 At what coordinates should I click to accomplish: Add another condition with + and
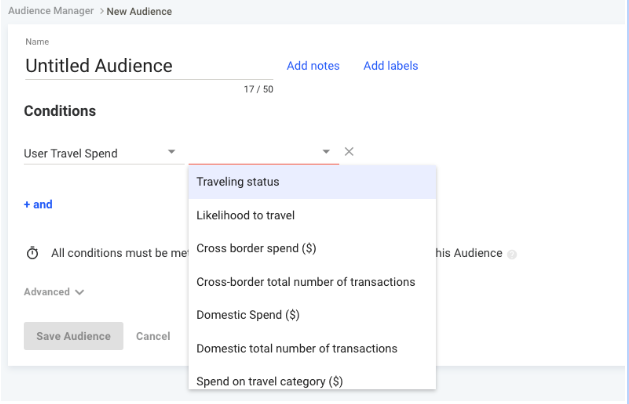click(x=38, y=205)
